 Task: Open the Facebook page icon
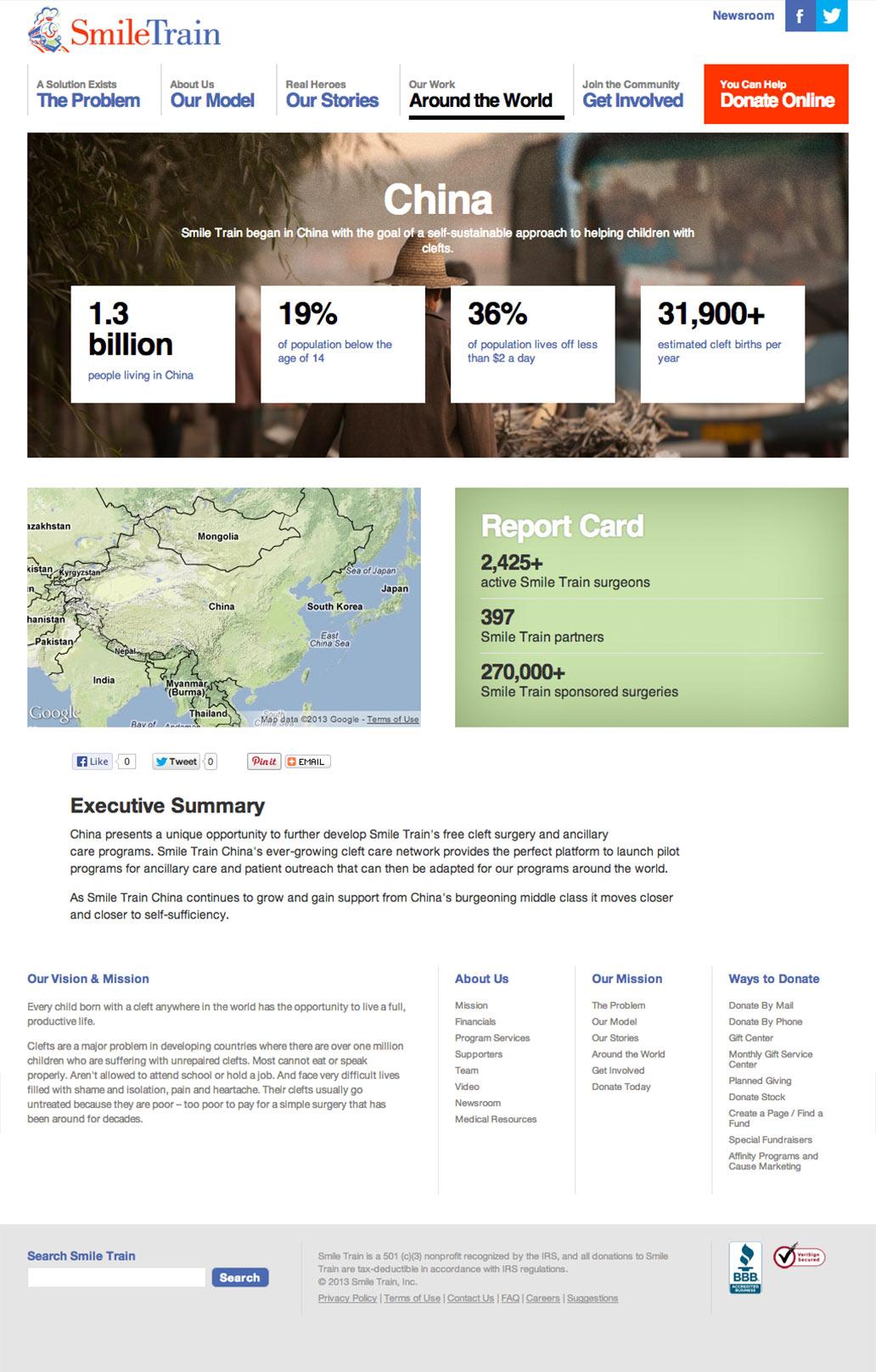tap(800, 15)
